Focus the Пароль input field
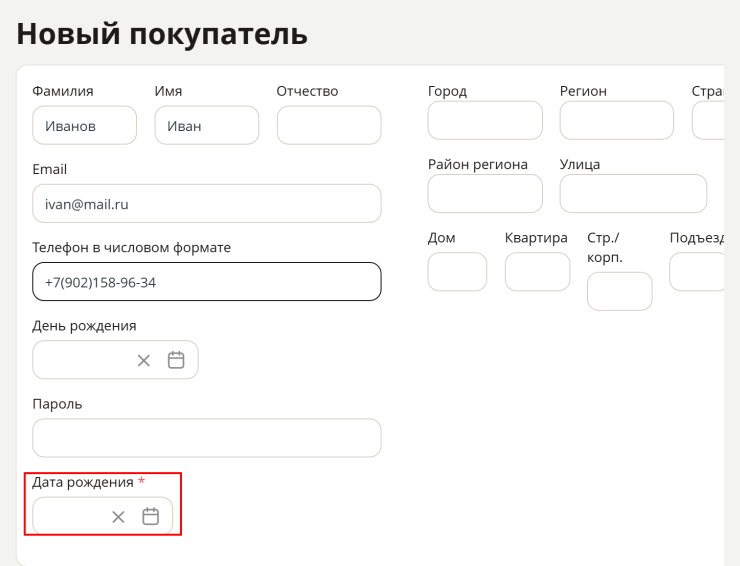Image resolution: width=740 pixels, height=566 pixels. tap(207, 438)
